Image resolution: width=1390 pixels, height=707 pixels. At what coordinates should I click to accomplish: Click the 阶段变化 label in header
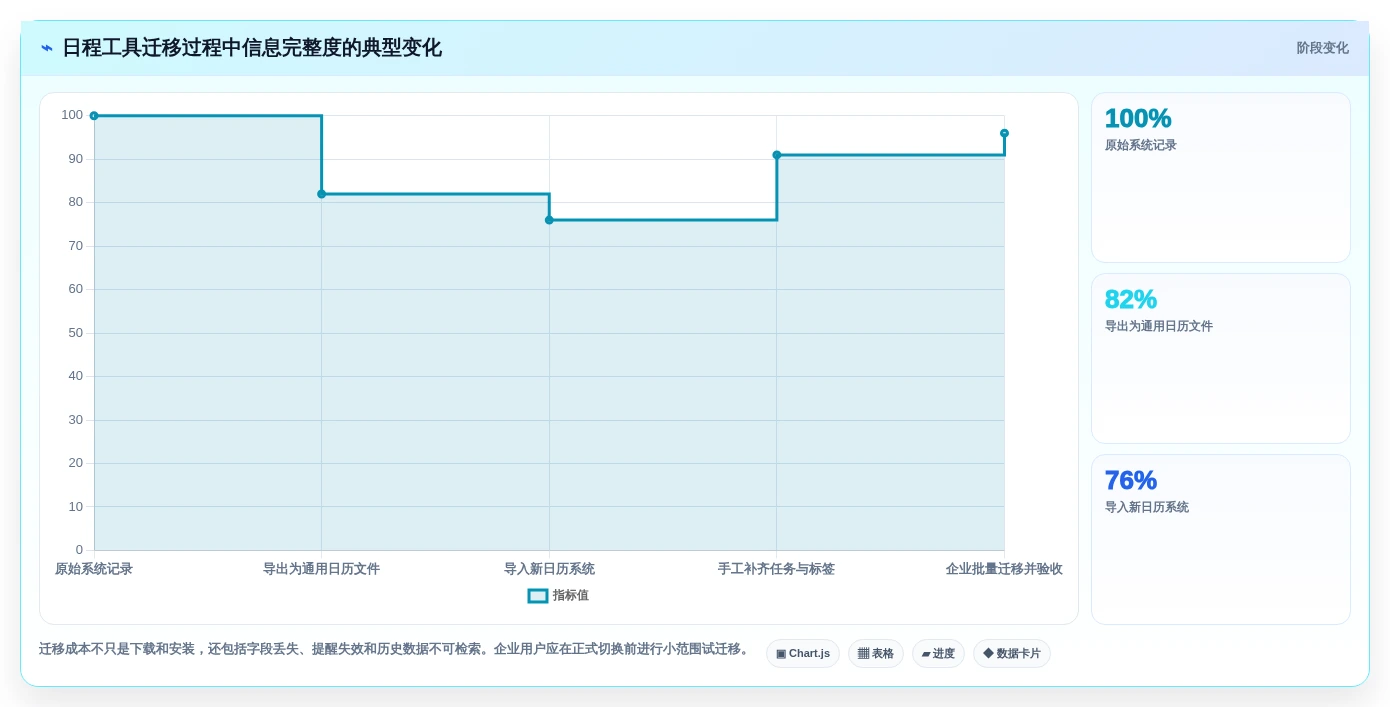point(1322,48)
